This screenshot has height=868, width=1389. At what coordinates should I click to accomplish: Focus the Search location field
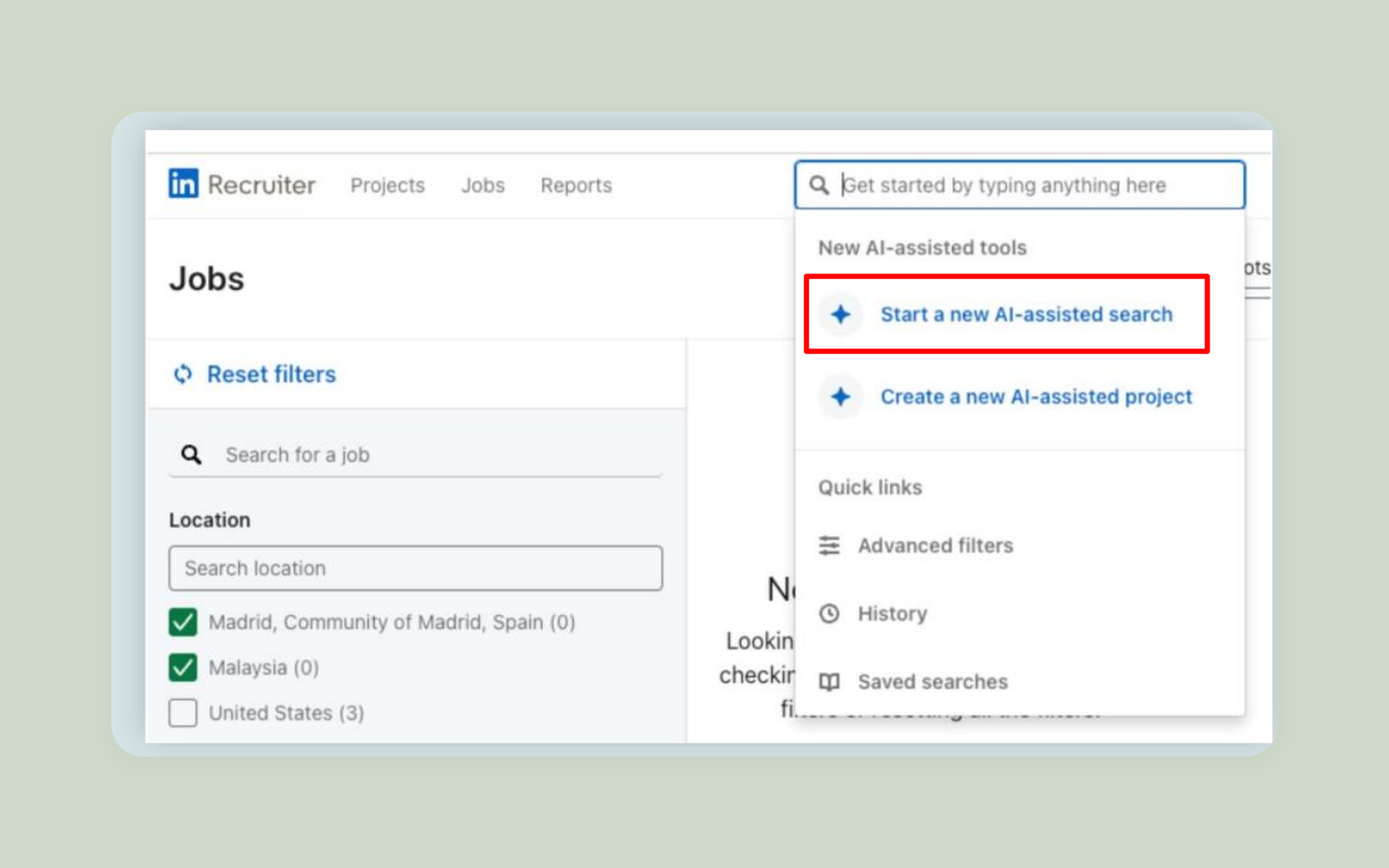pos(415,568)
